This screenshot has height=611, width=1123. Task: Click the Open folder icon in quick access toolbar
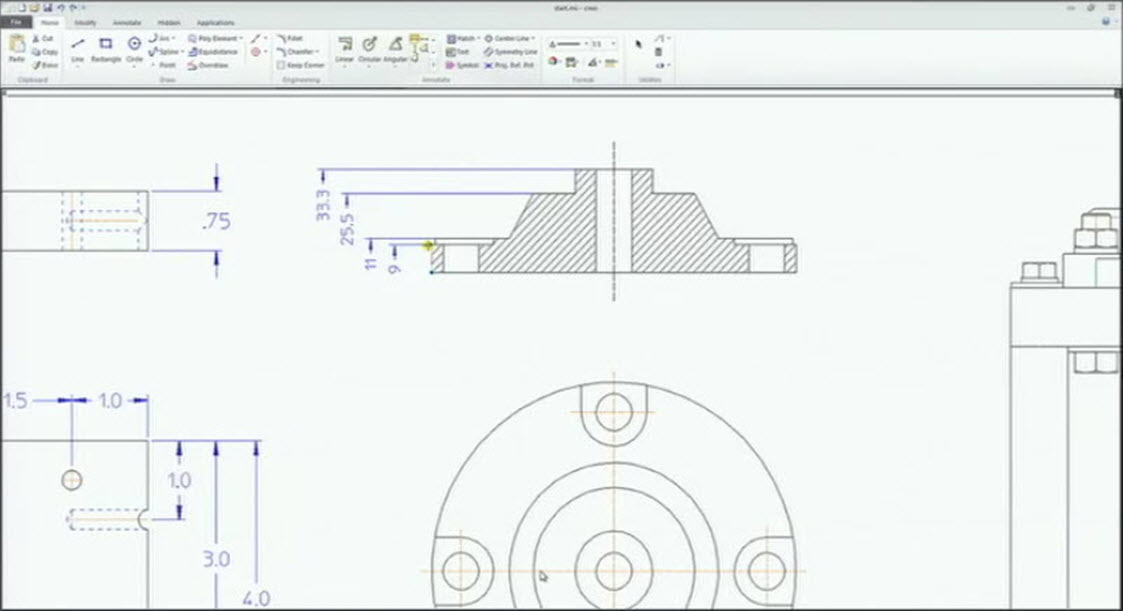(x=34, y=7)
